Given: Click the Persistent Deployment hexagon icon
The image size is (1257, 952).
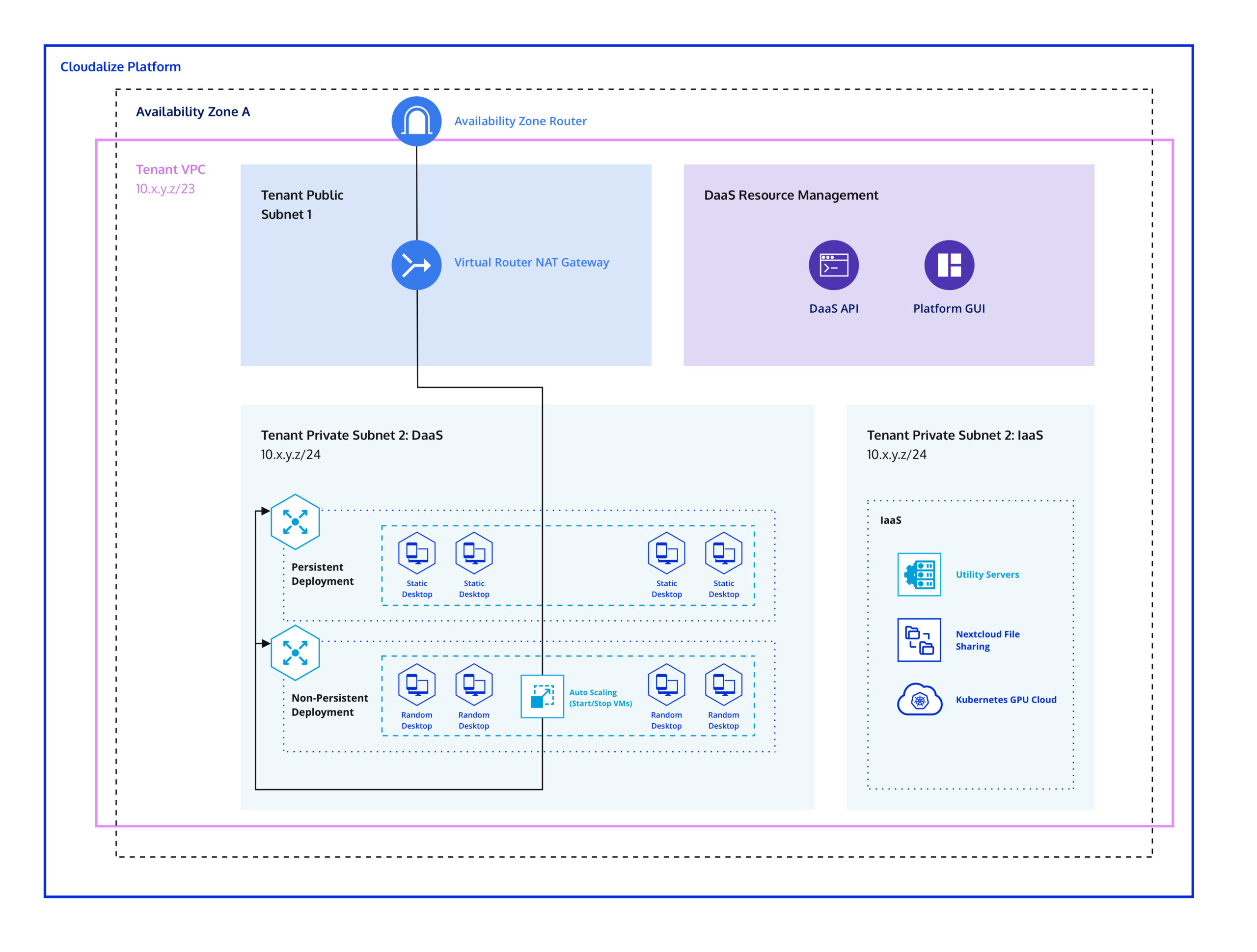Looking at the screenshot, I should 295,522.
